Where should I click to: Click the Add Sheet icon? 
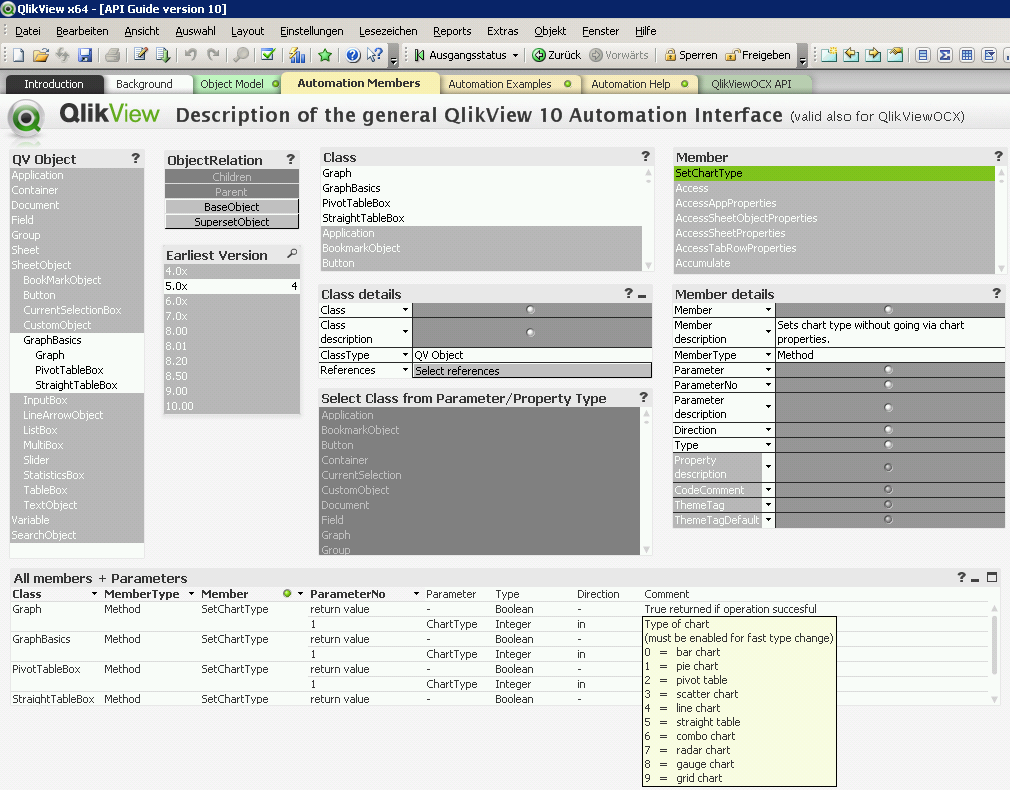[x=829, y=55]
